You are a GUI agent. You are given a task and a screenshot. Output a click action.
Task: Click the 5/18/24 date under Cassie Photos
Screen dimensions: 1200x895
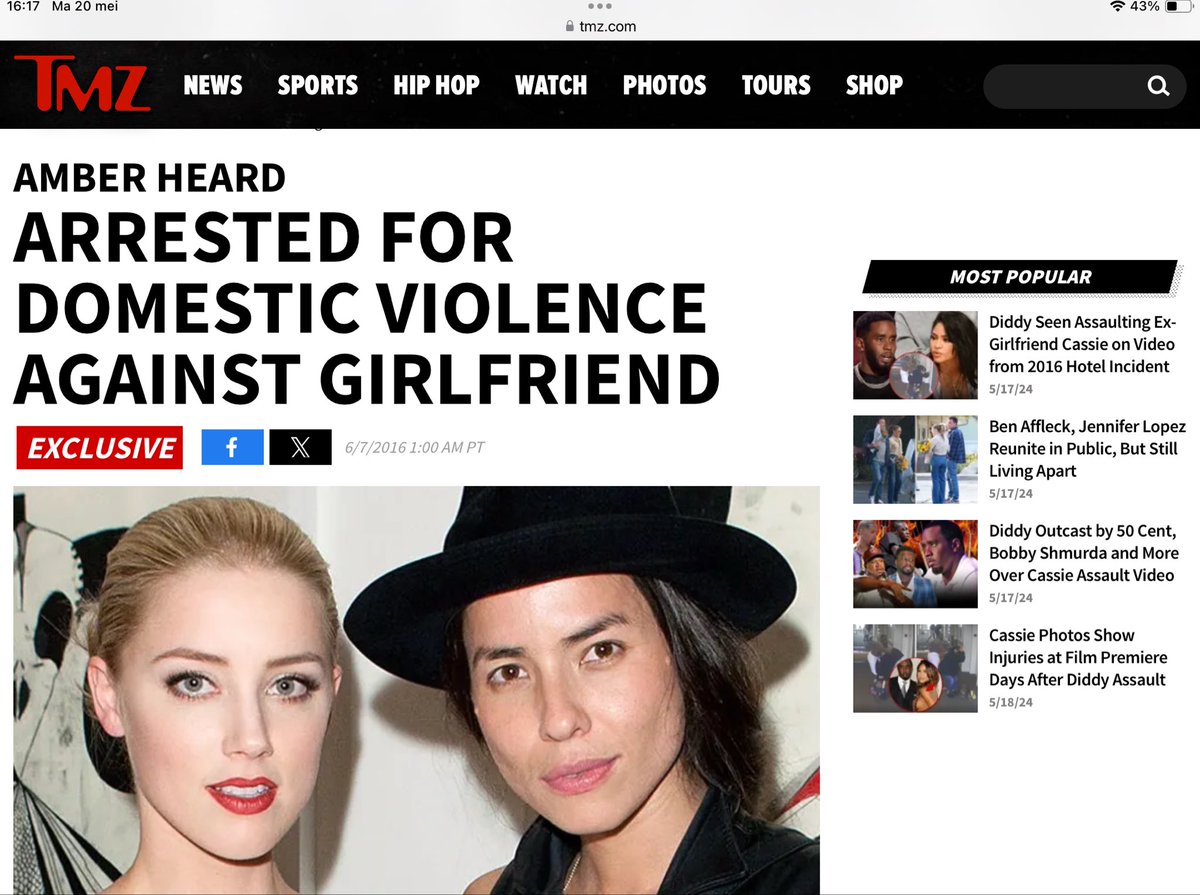click(1011, 702)
